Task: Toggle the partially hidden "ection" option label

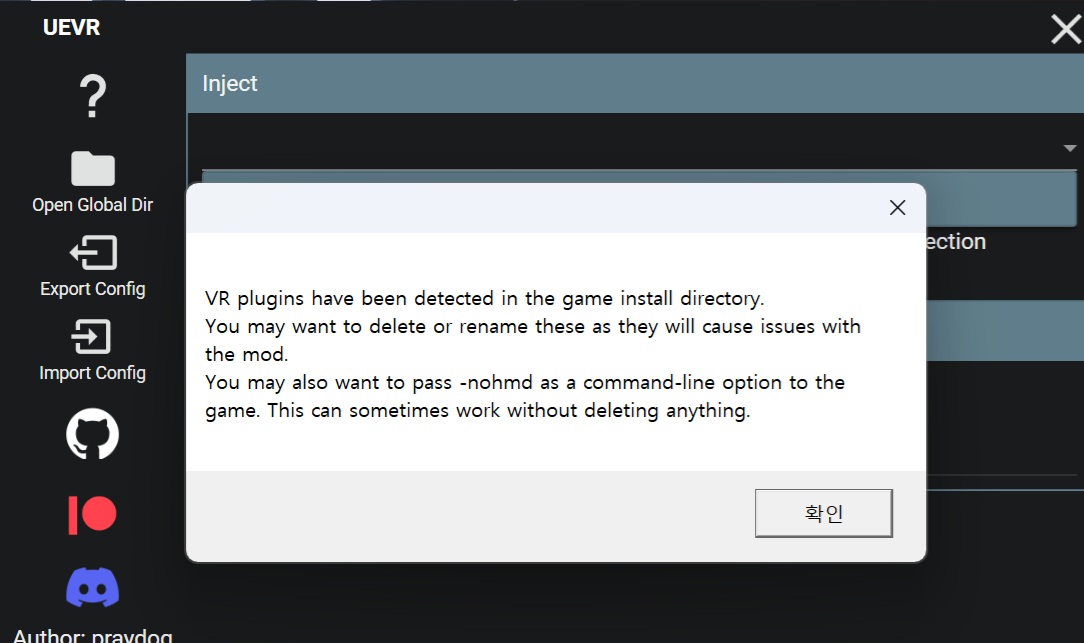Action: click(x=956, y=241)
